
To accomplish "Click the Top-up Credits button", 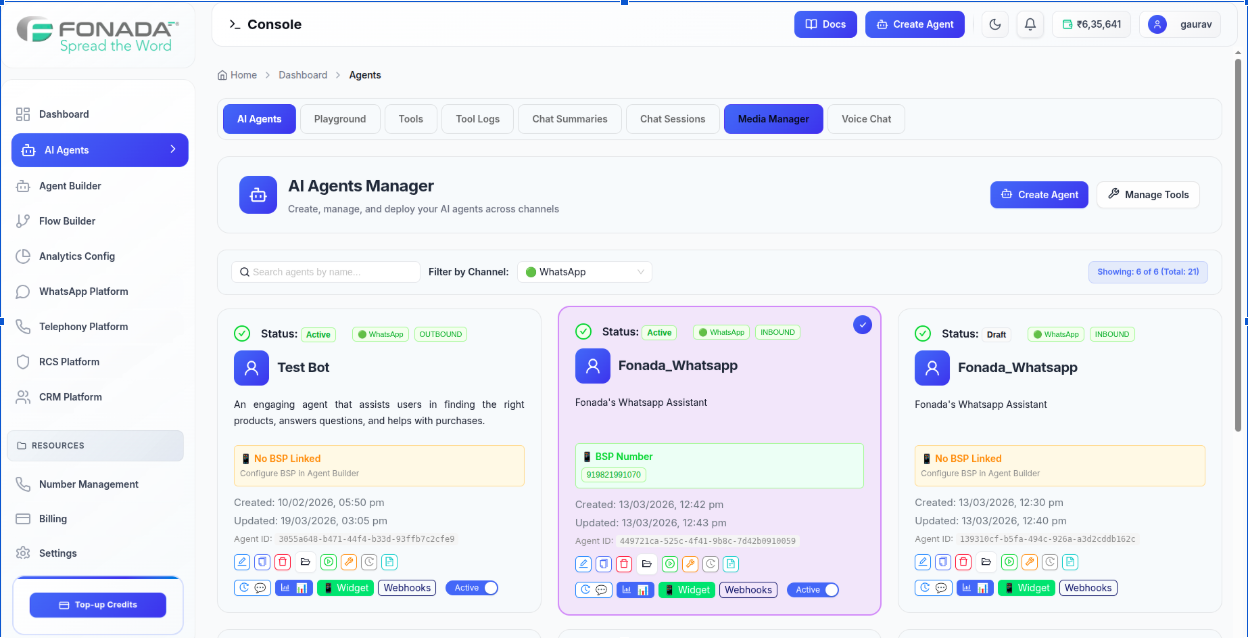I will click(x=98, y=605).
